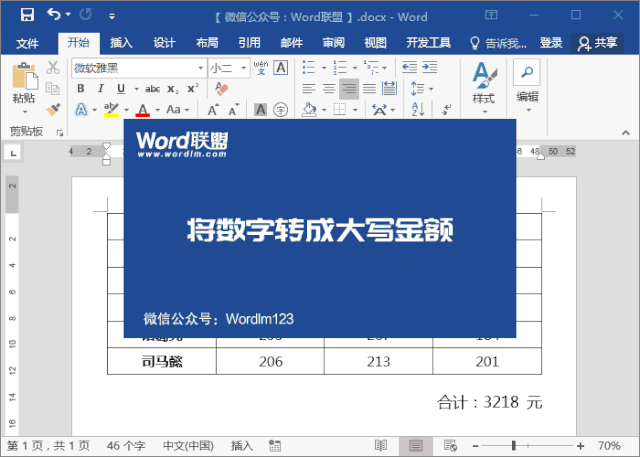Switch to the 开发工具 ribbon tab

[428, 42]
